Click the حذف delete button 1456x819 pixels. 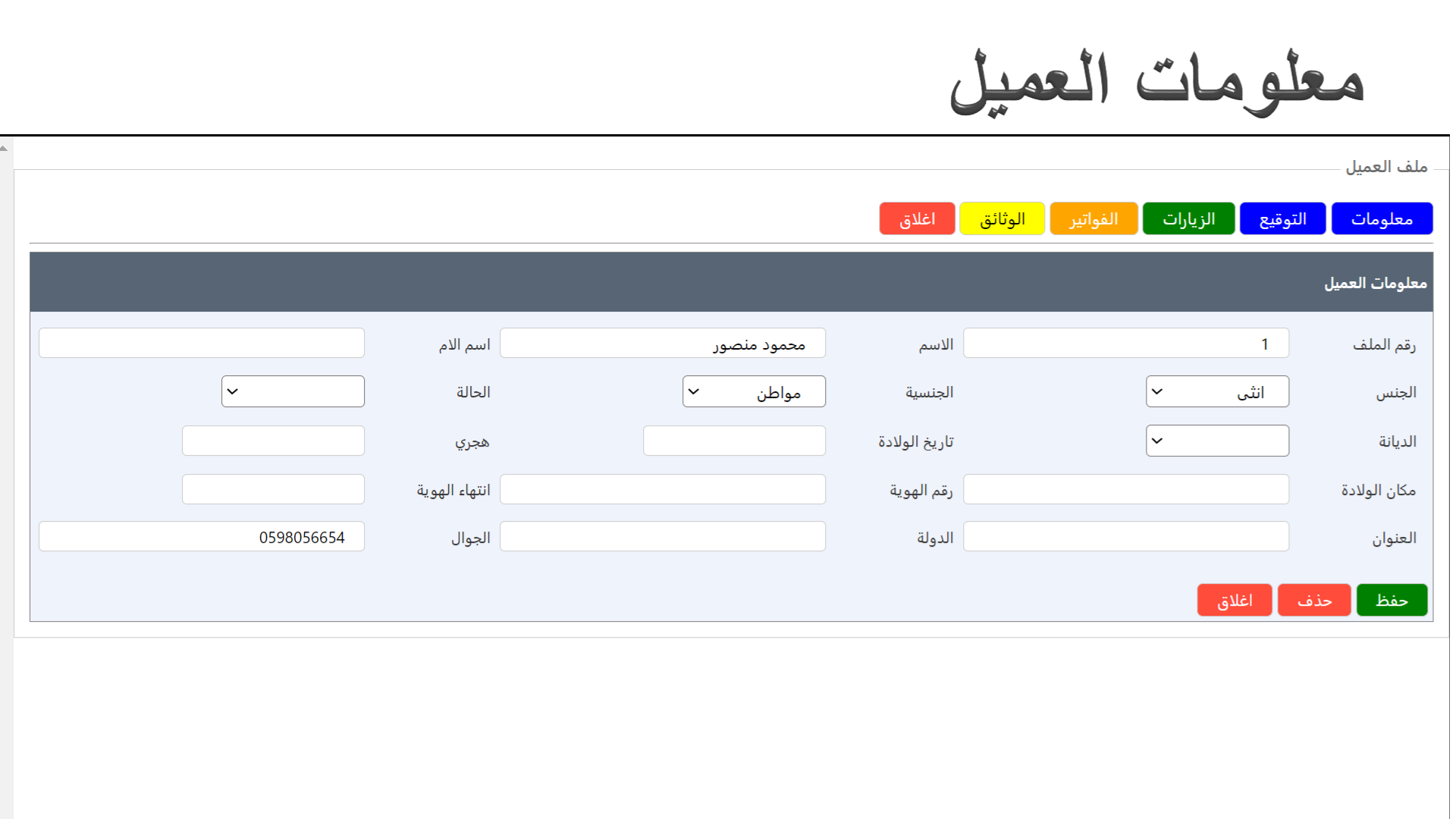[x=1313, y=601]
